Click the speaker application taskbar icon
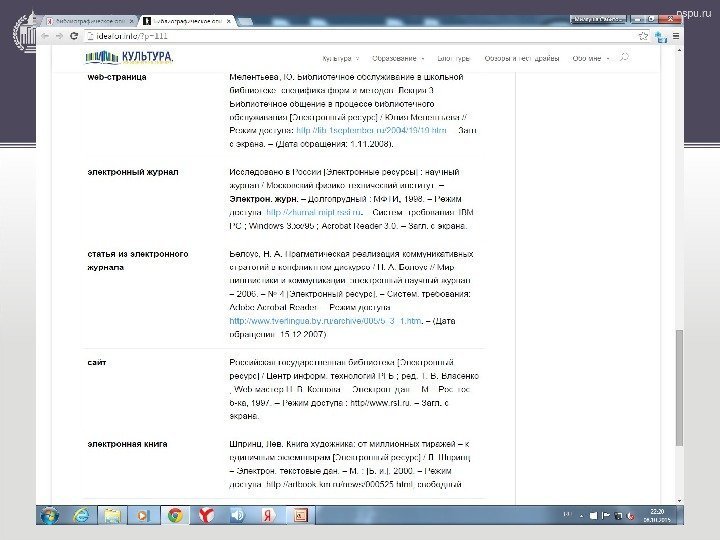 click(x=237, y=516)
